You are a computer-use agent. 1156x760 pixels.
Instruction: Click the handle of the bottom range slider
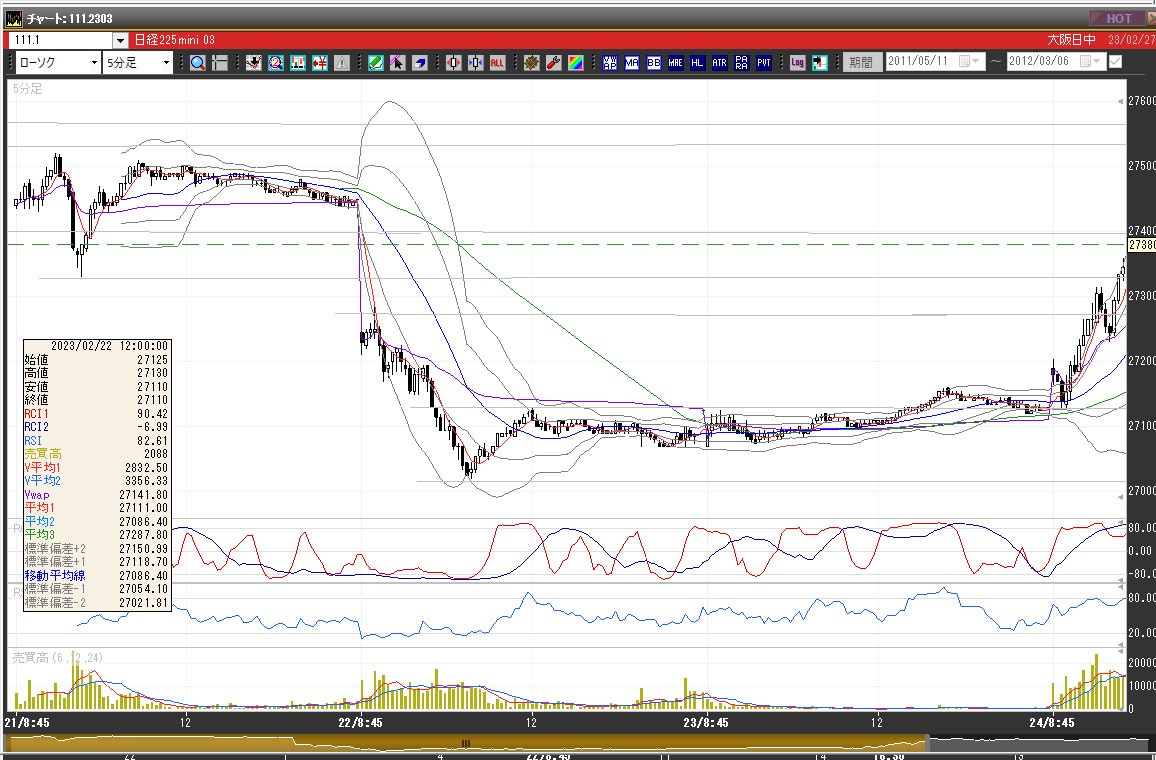(466, 744)
